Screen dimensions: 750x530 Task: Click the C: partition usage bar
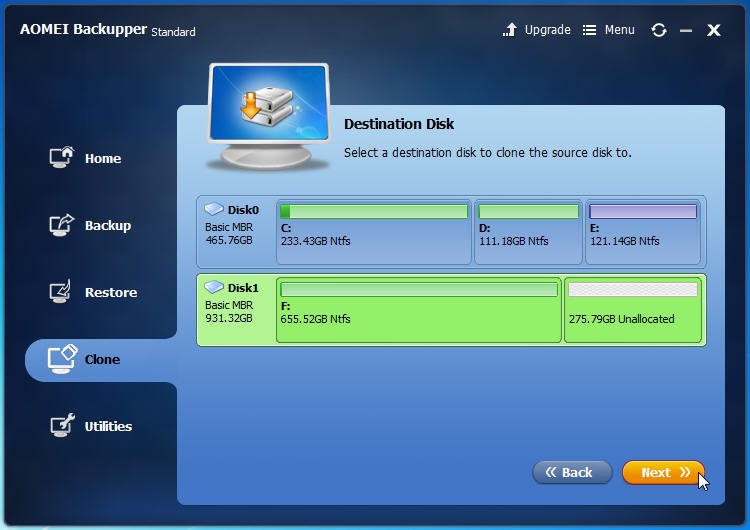click(x=374, y=211)
